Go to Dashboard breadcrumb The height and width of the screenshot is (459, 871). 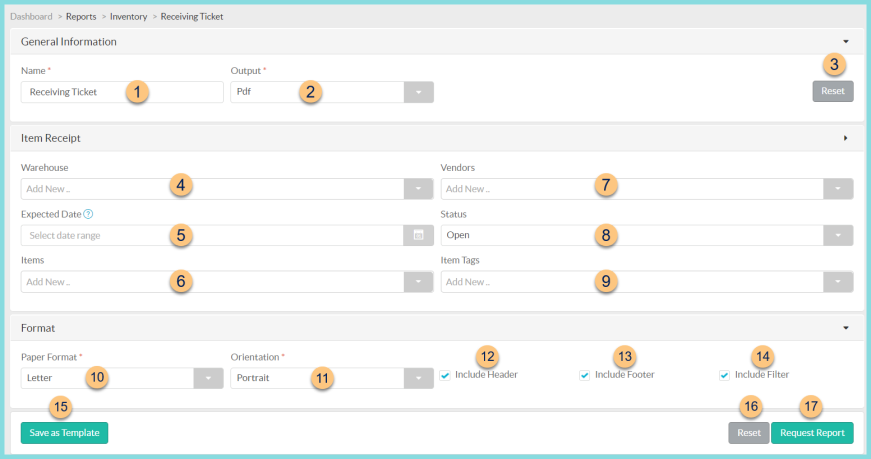(x=31, y=17)
